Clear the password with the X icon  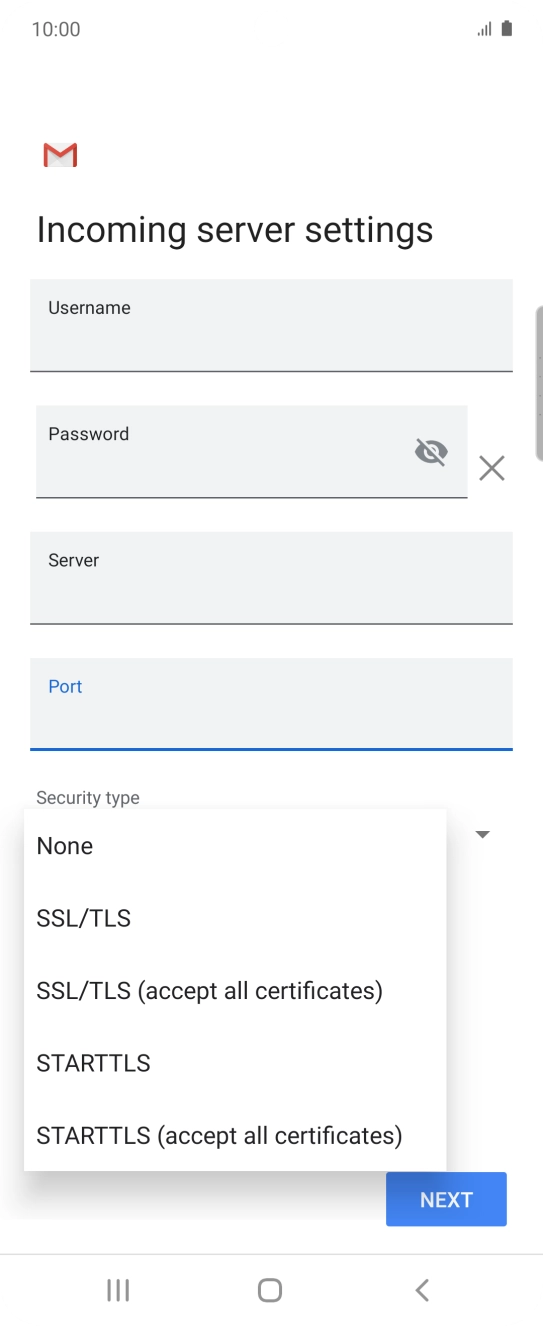[491, 468]
